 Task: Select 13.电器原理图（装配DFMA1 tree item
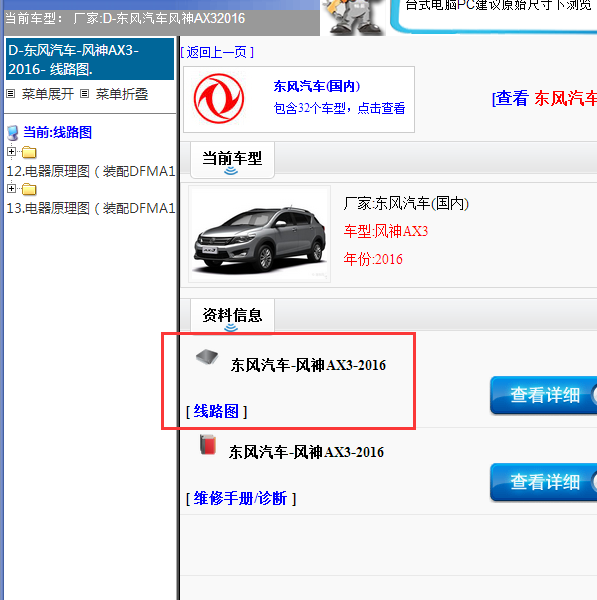pyautogui.click(x=91, y=208)
